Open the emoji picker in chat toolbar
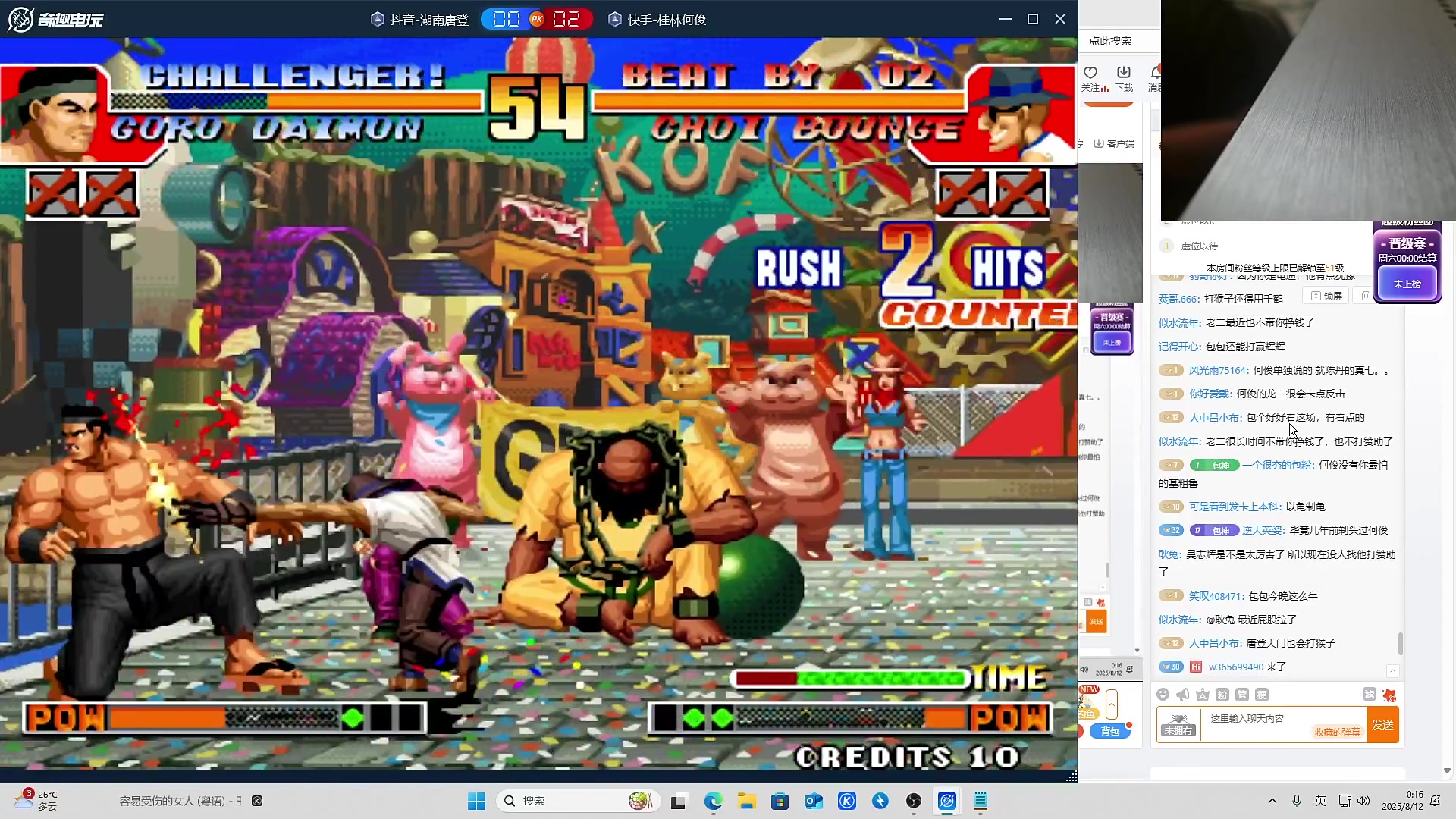The height and width of the screenshot is (819, 1456). tap(1163, 695)
